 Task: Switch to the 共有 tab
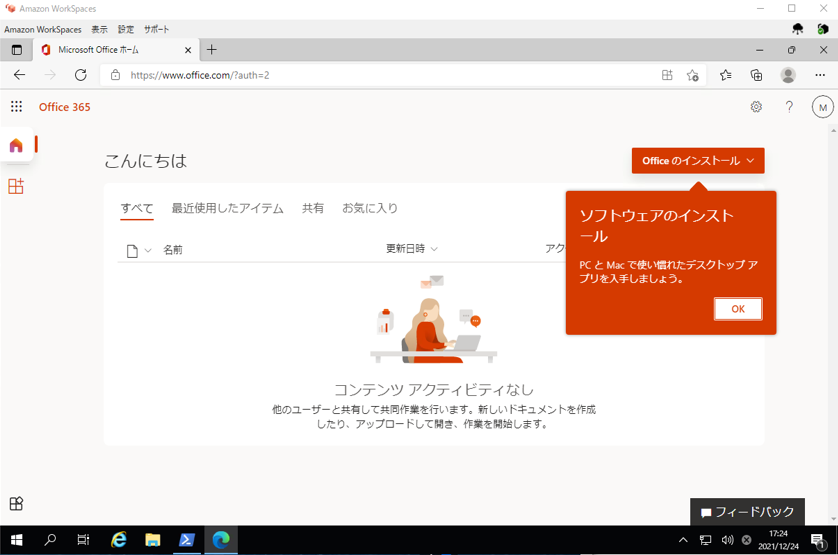(x=313, y=208)
